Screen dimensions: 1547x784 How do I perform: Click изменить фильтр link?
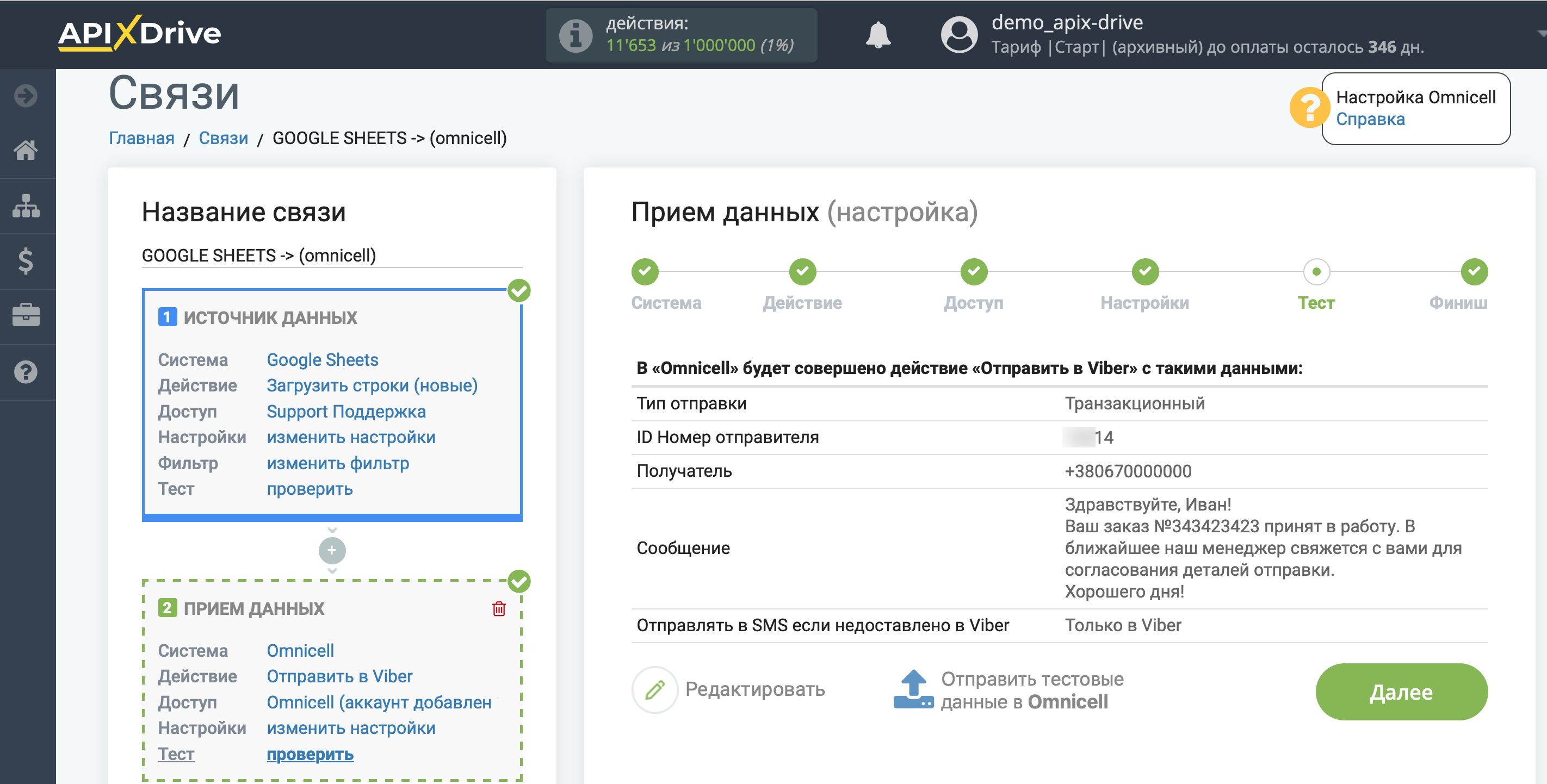point(337,463)
